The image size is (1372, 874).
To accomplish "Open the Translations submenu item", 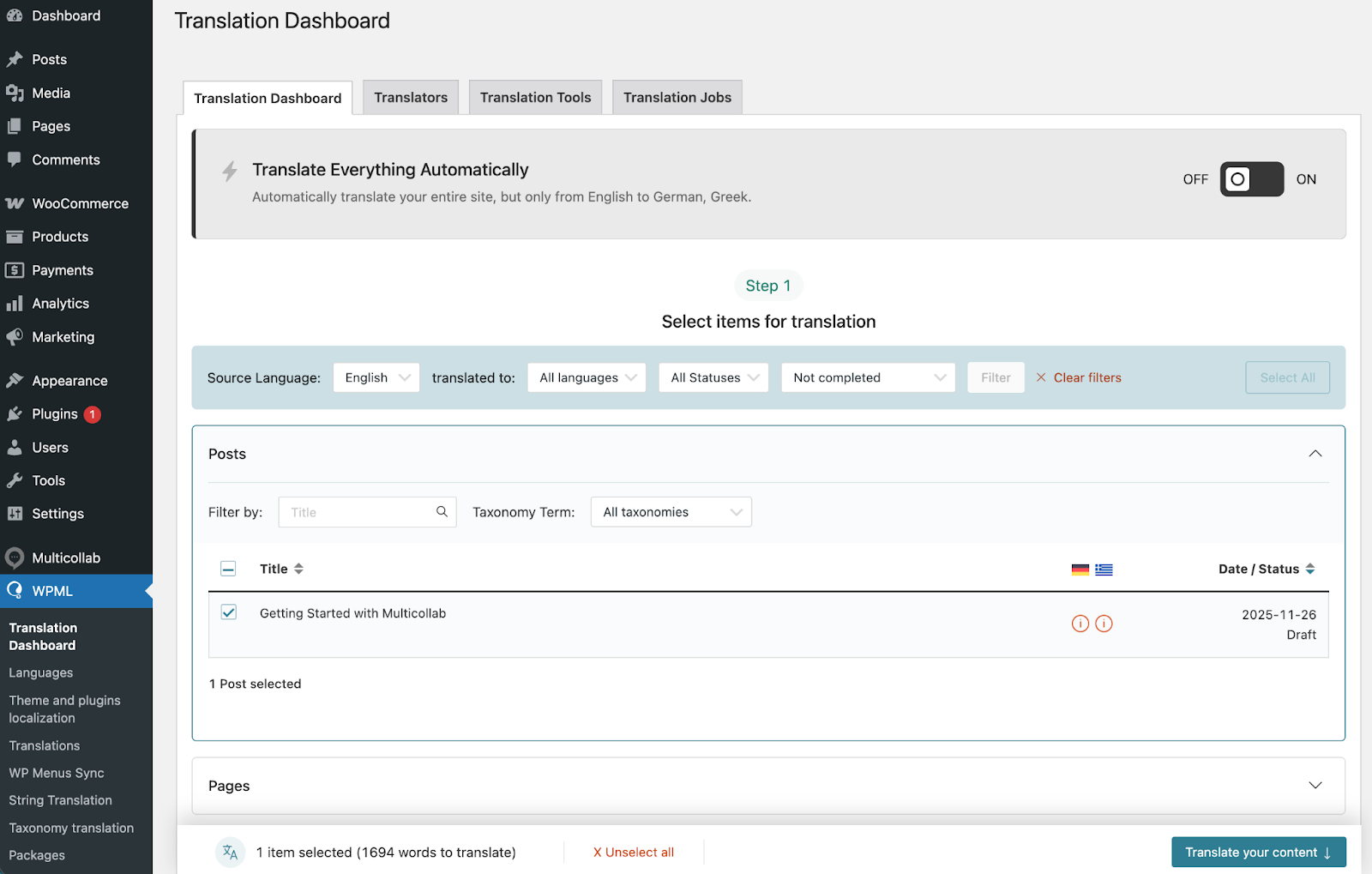I will [45, 745].
